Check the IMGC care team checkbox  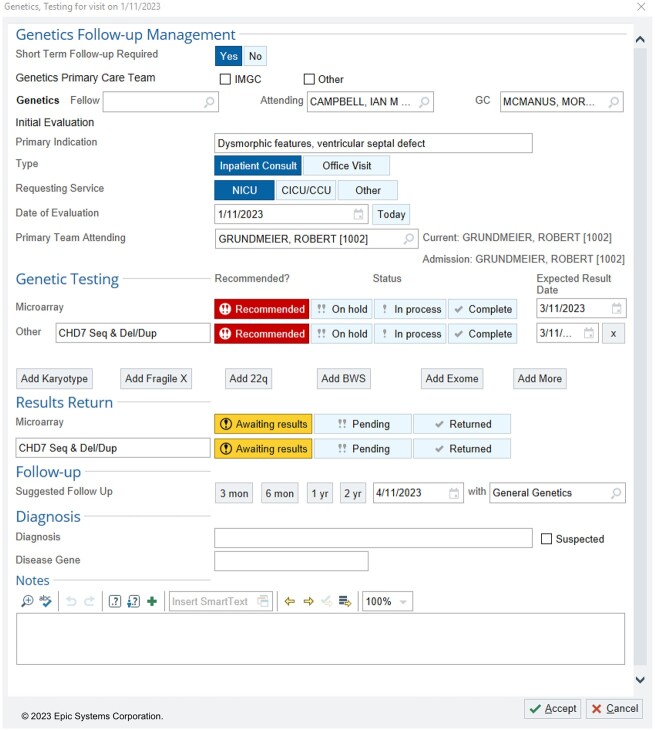point(226,79)
